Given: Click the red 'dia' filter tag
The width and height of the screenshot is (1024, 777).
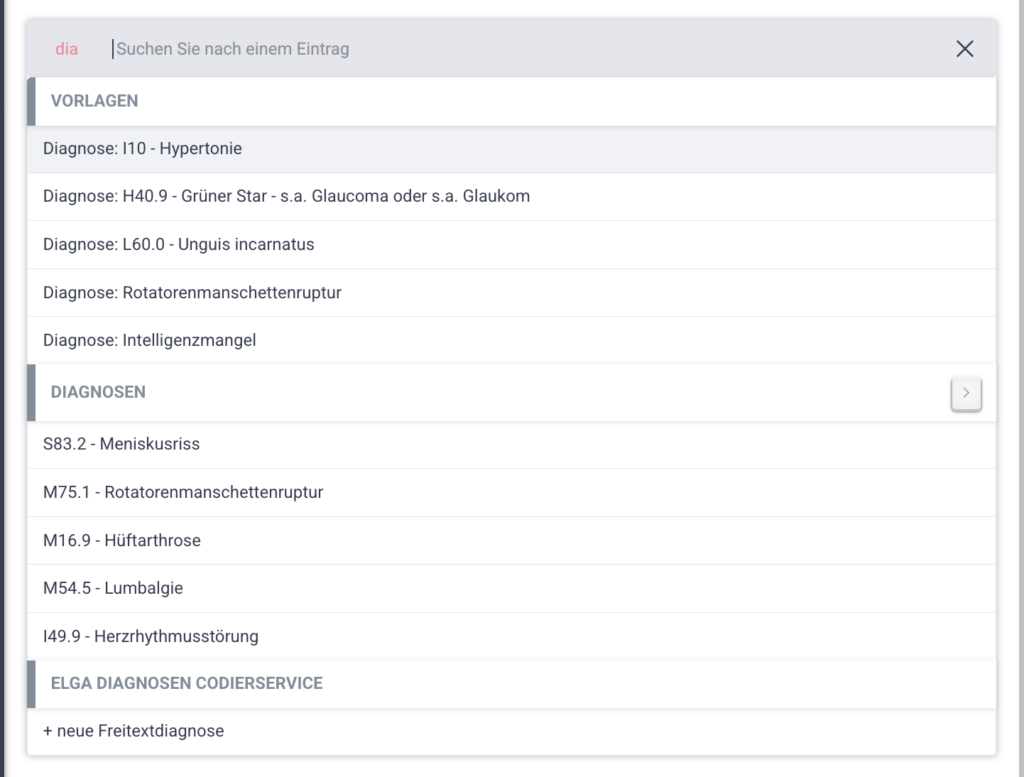Looking at the screenshot, I should point(67,49).
